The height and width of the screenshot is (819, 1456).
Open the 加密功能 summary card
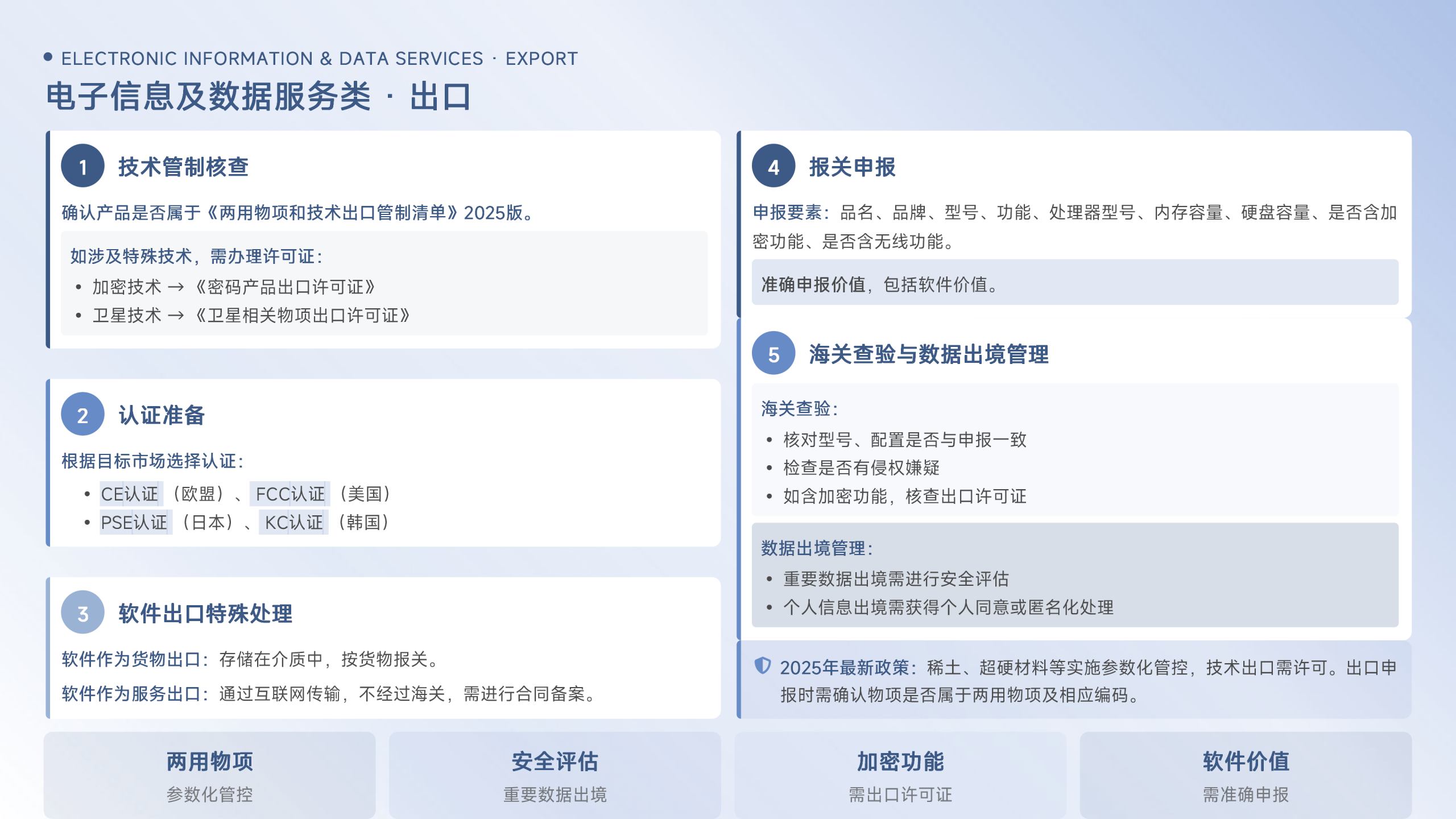(900, 775)
